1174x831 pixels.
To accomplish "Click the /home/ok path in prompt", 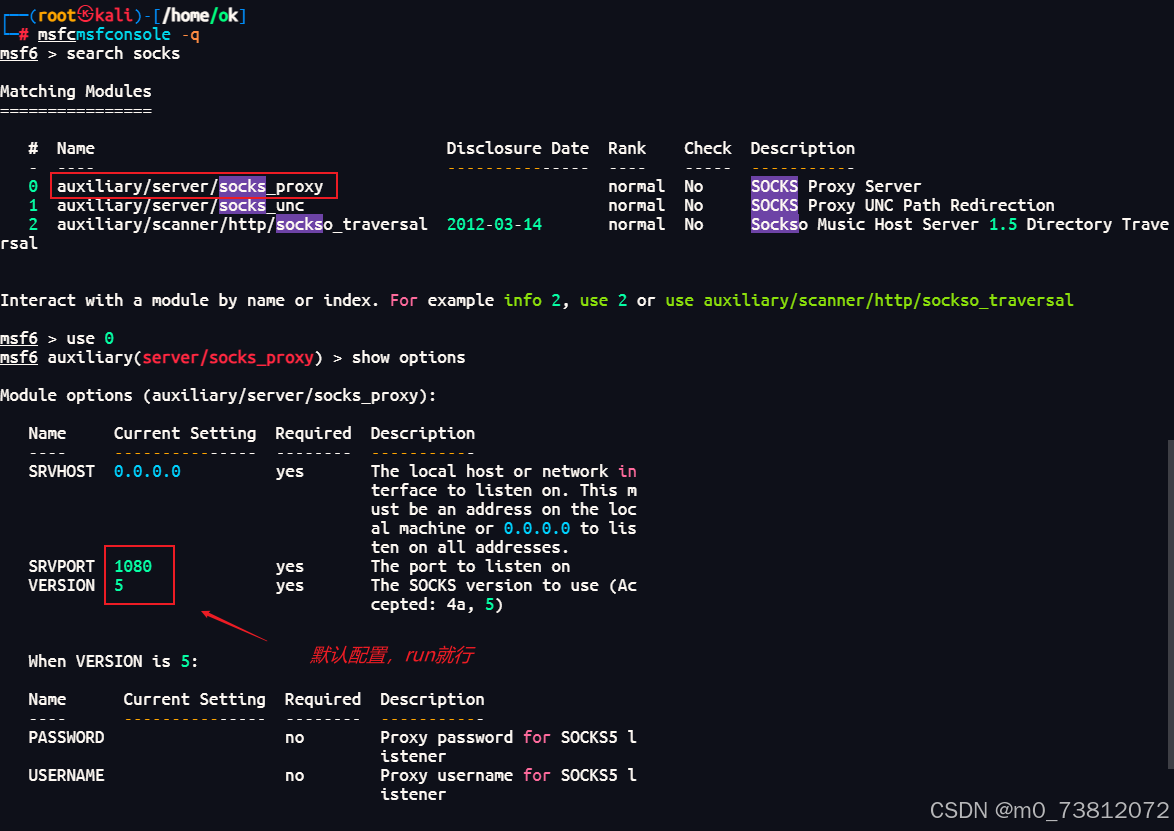I will pyautogui.click(x=201, y=16).
